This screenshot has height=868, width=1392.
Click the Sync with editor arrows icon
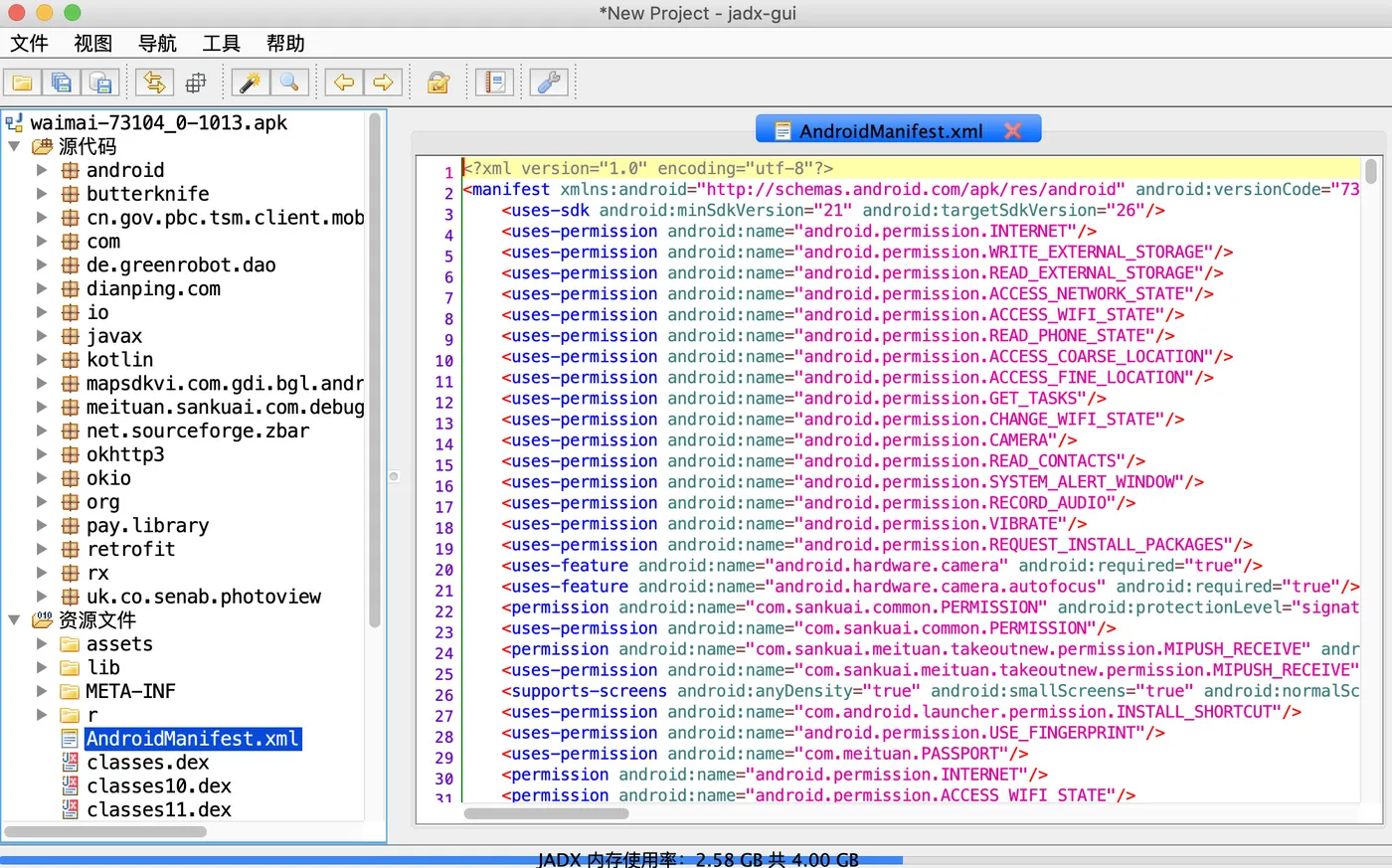(x=154, y=83)
